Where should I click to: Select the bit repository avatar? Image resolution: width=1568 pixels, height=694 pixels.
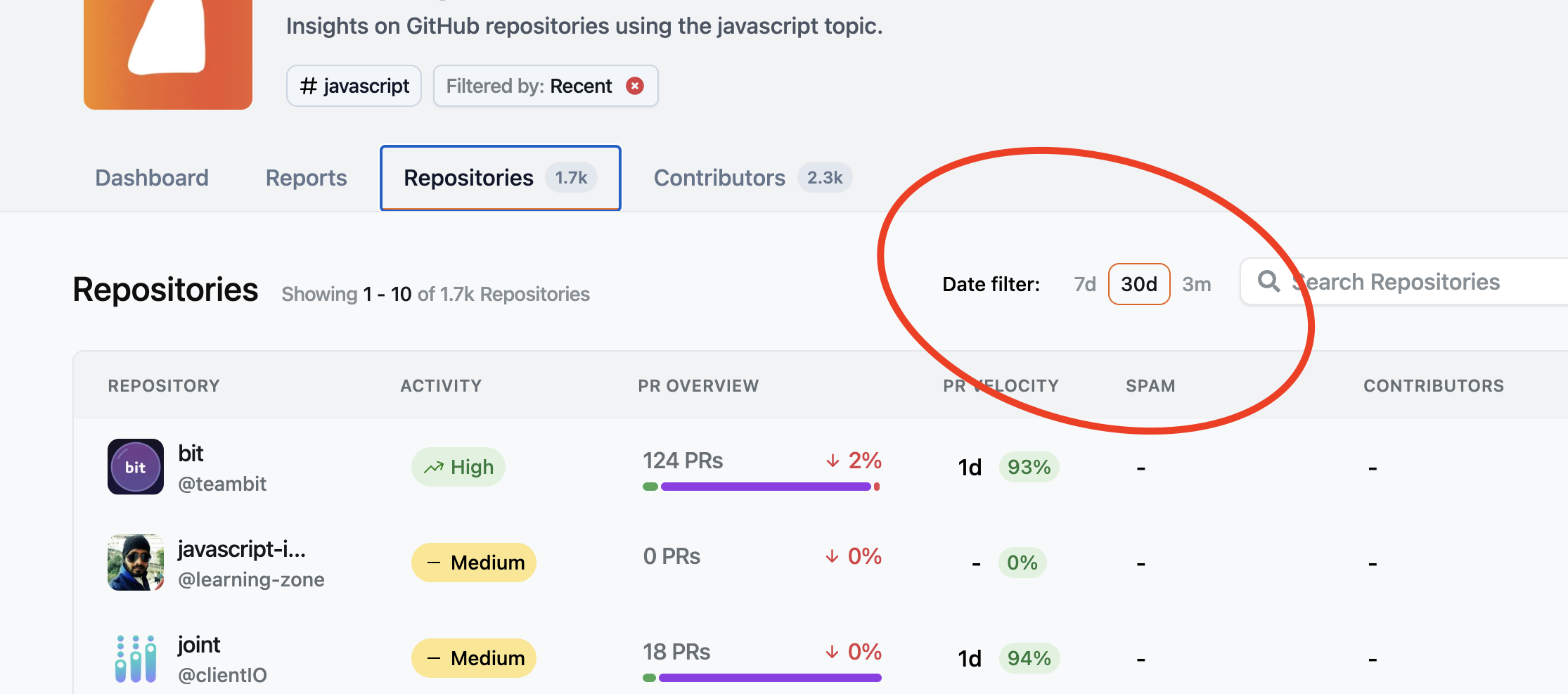pos(135,466)
